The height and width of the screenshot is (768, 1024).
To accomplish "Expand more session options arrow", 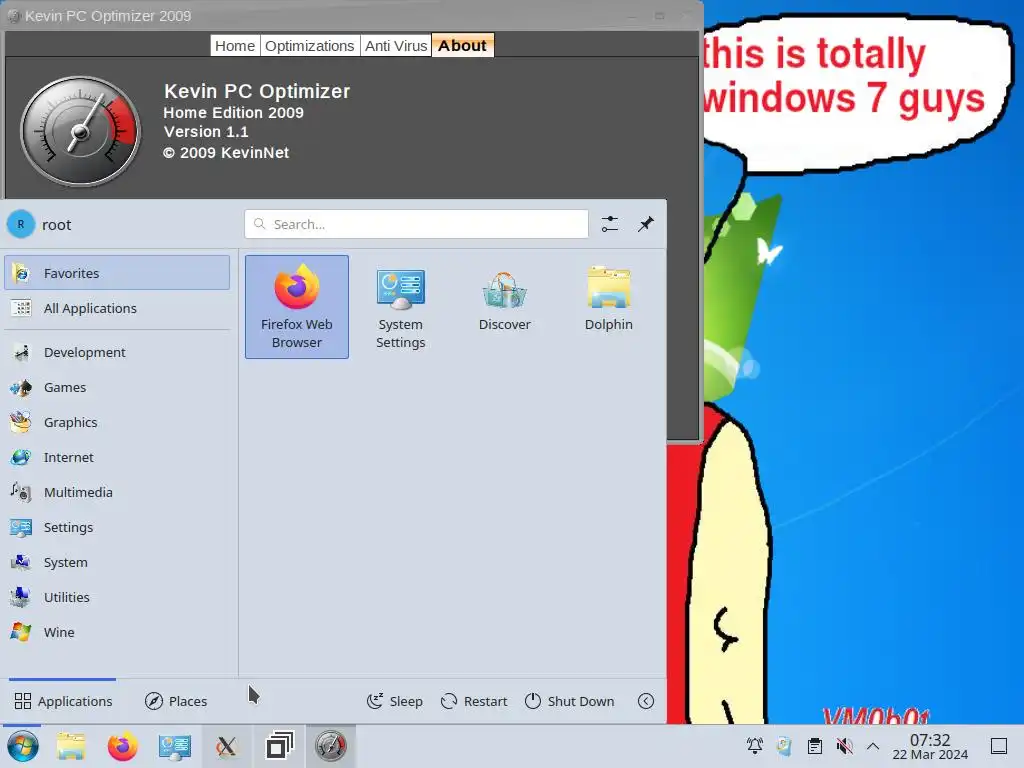I will coord(646,701).
